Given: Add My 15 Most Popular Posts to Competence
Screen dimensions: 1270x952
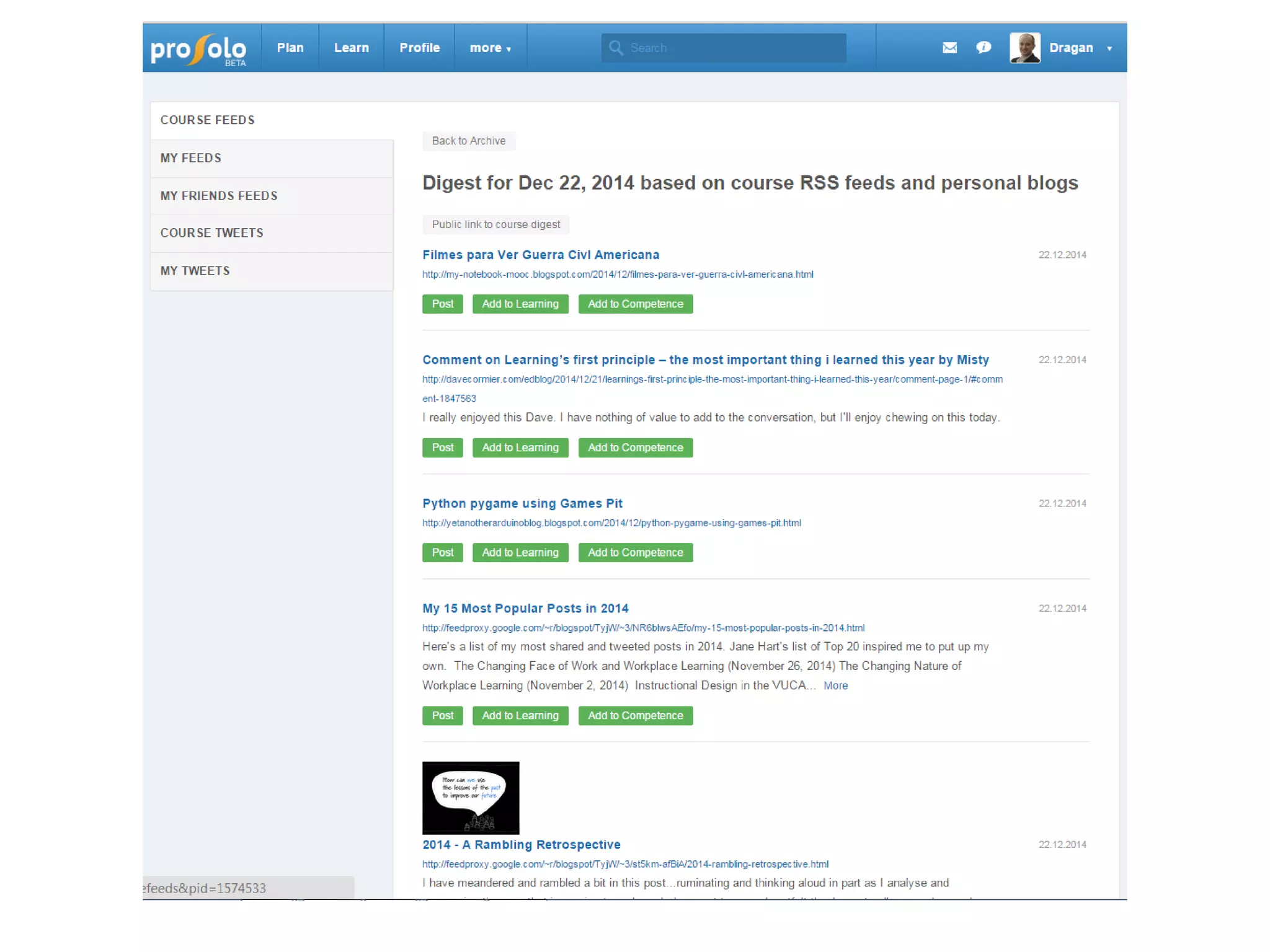Looking at the screenshot, I should (x=635, y=715).
